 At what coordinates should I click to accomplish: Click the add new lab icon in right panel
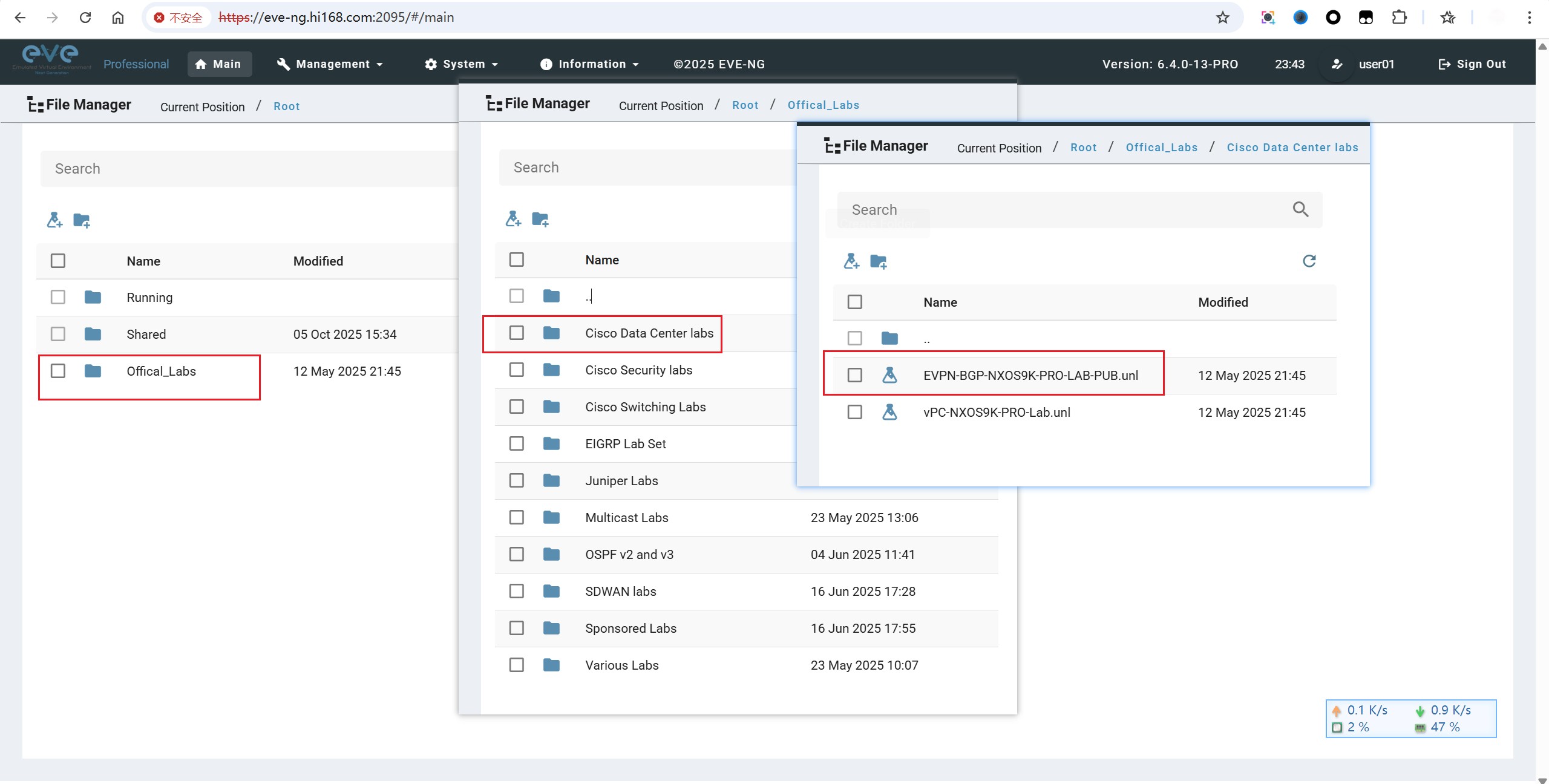tap(851, 261)
